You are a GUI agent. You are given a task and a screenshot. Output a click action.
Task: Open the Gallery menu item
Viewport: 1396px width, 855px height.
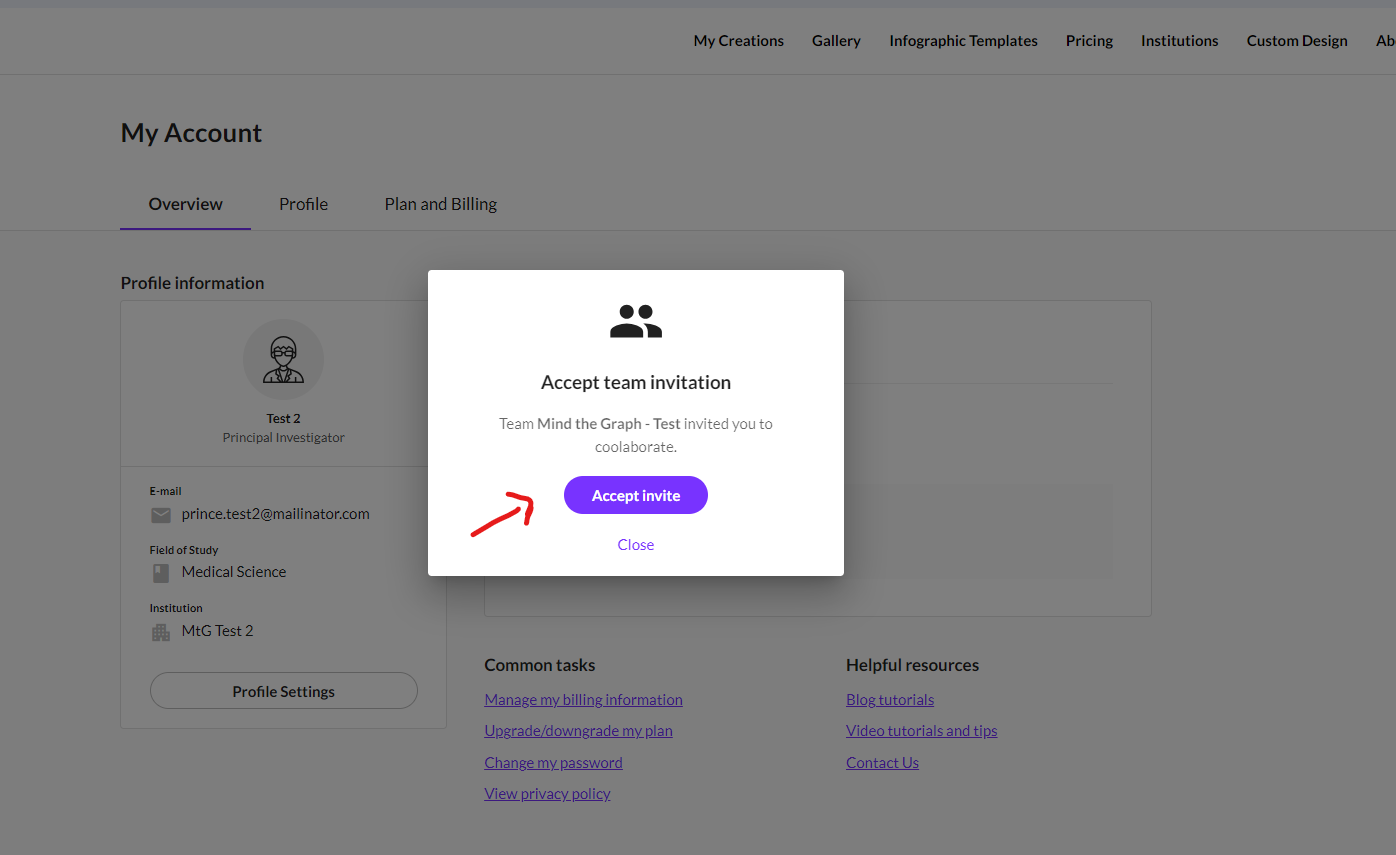[x=836, y=41]
